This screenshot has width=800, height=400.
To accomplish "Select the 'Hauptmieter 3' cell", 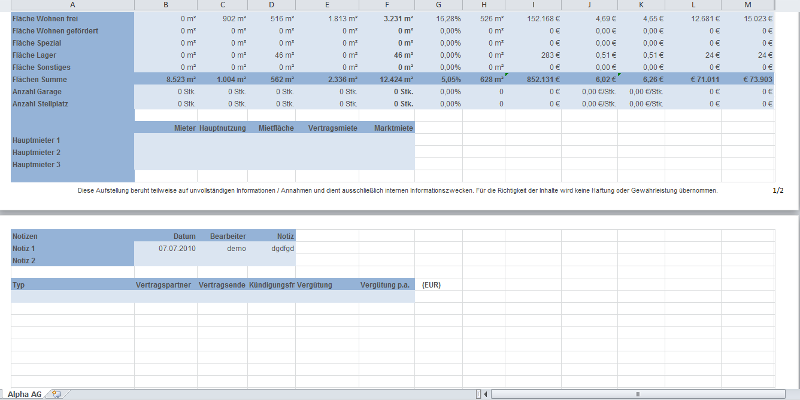I will (72, 164).
